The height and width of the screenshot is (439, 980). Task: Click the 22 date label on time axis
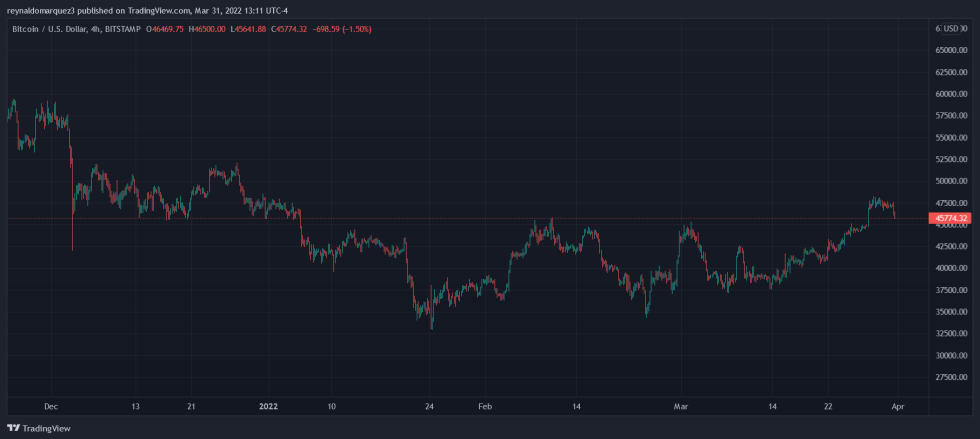click(x=829, y=406)
